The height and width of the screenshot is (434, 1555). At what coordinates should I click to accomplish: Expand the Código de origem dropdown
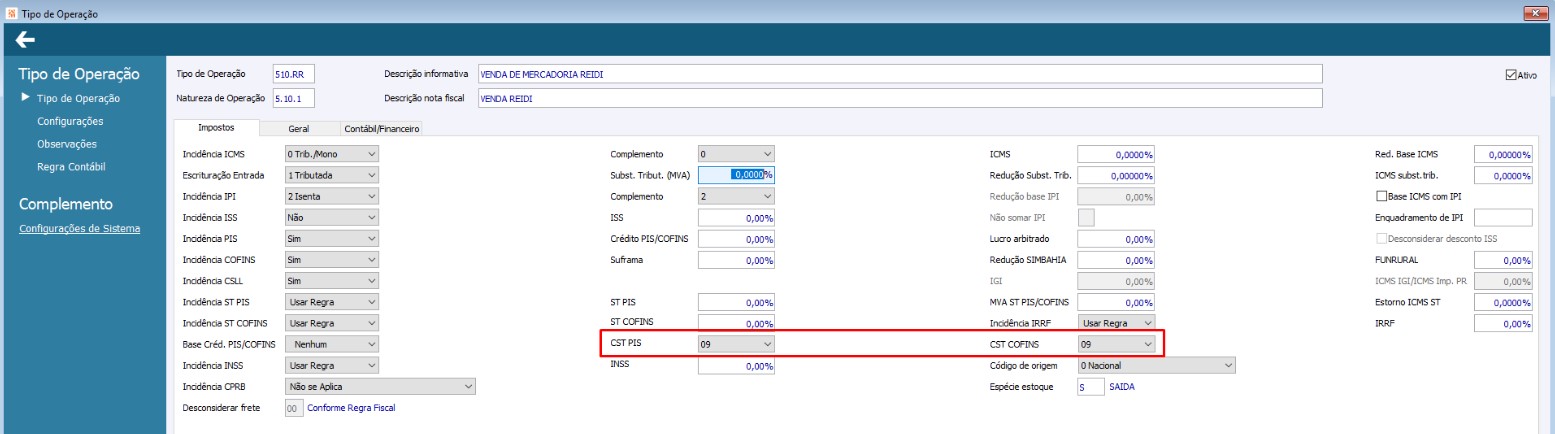click(x=1156, y=365)
